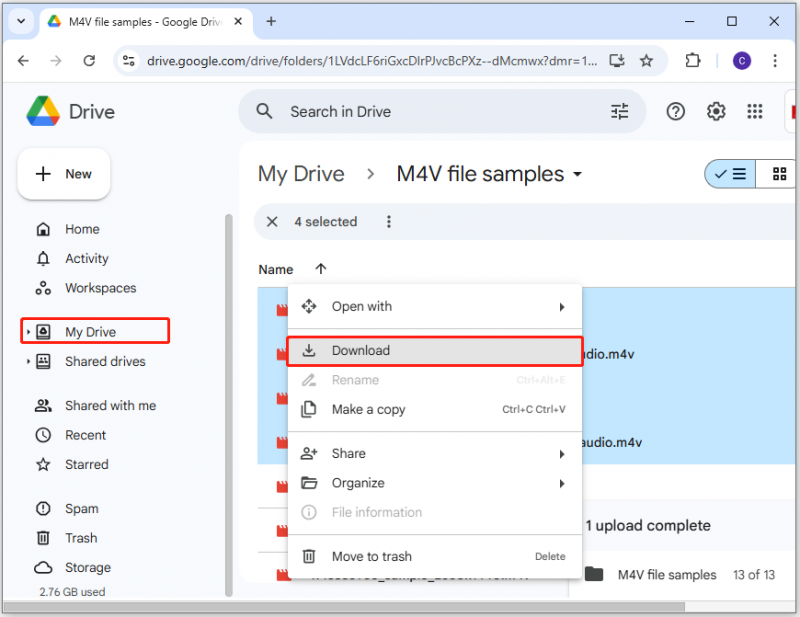Open Drive settings gear
This screenshot has width=800, height=617.
point(716,111)
